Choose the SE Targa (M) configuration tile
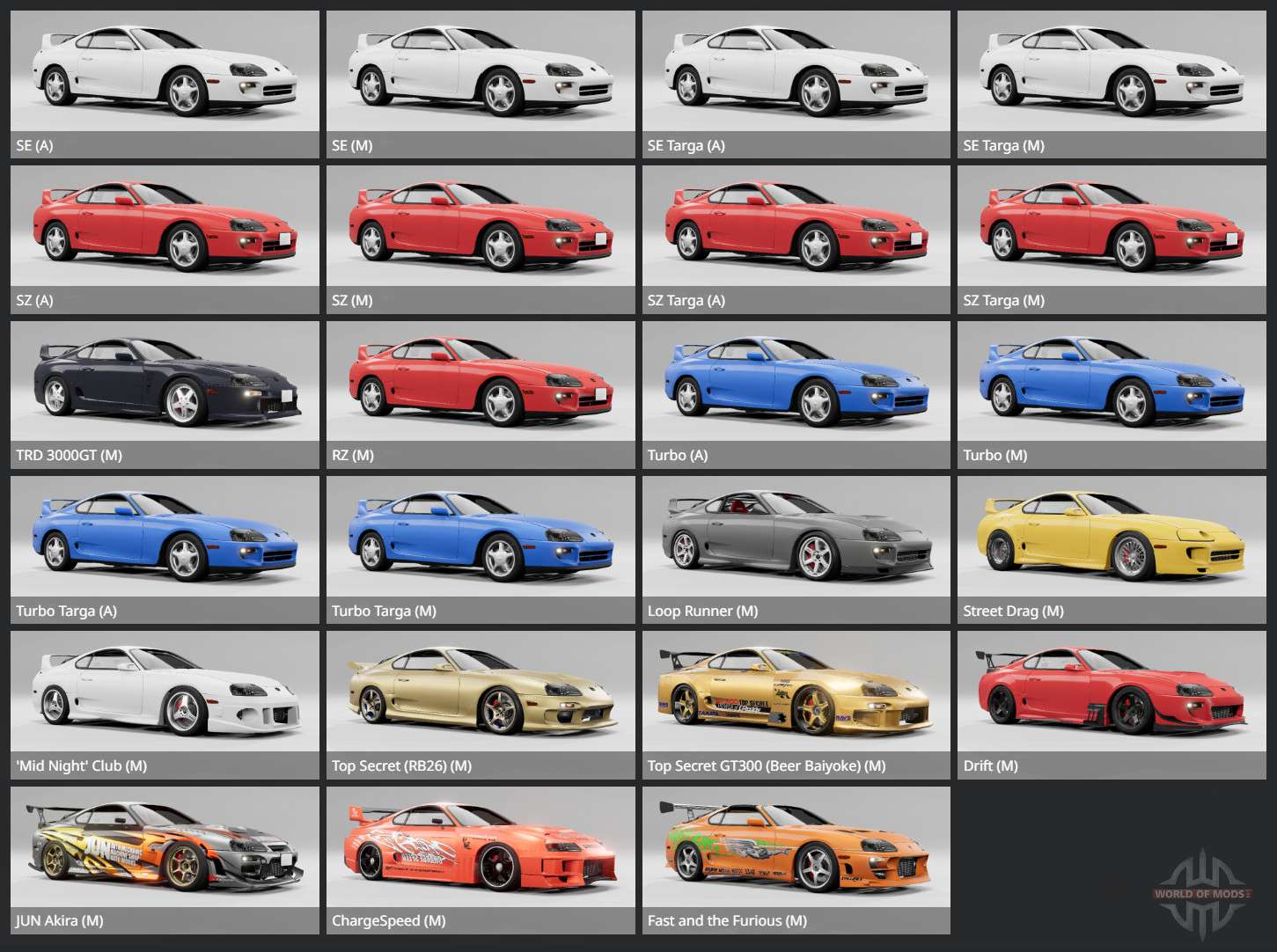Viewport: 1277px width, 952px height. [1112, 84]
